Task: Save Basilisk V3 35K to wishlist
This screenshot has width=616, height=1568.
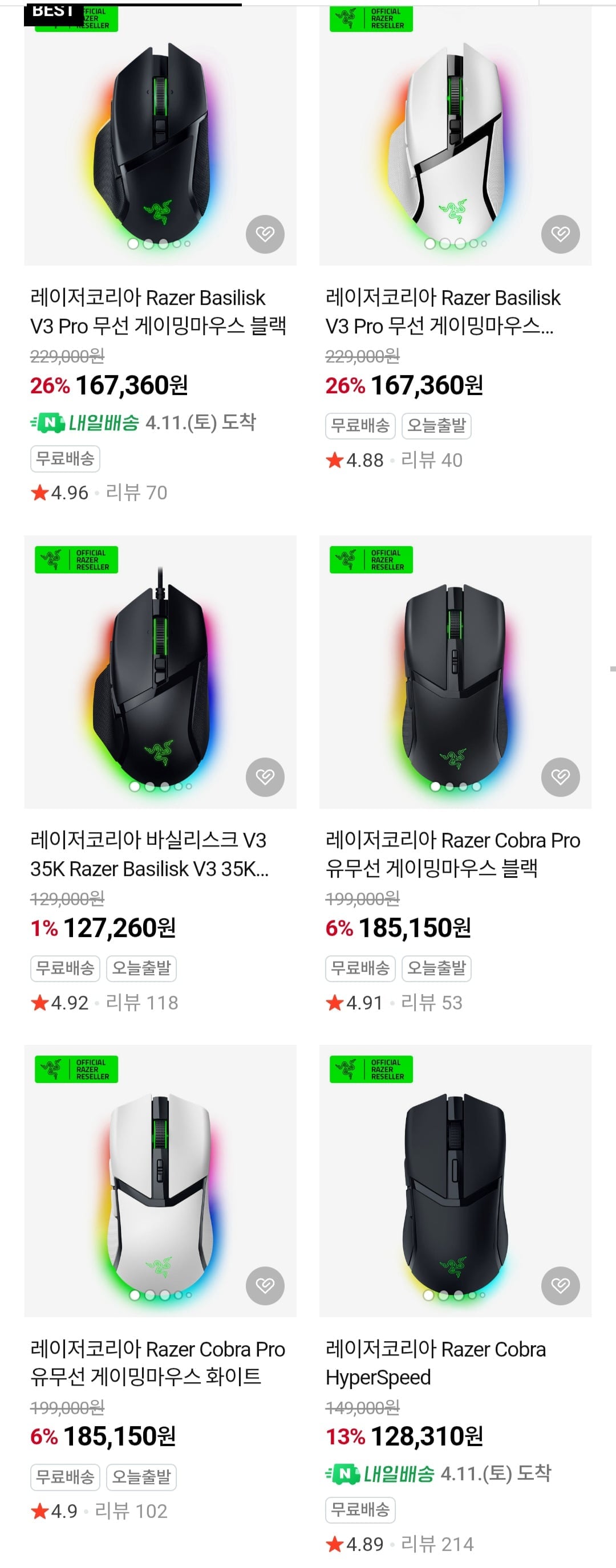Action: [x=265, y=776]
